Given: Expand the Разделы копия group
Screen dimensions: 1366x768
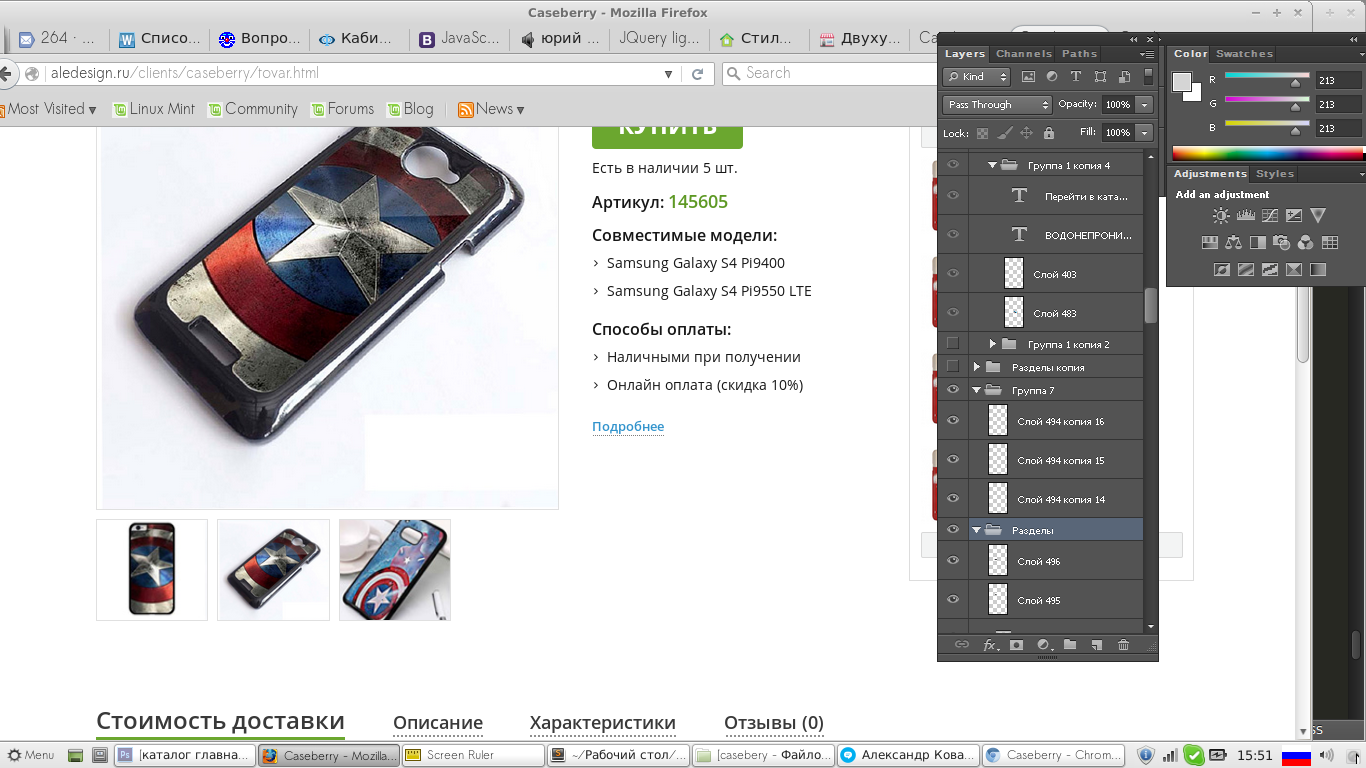Looking at the screenshot, I should pyautogui.click(x=977, y=367).
